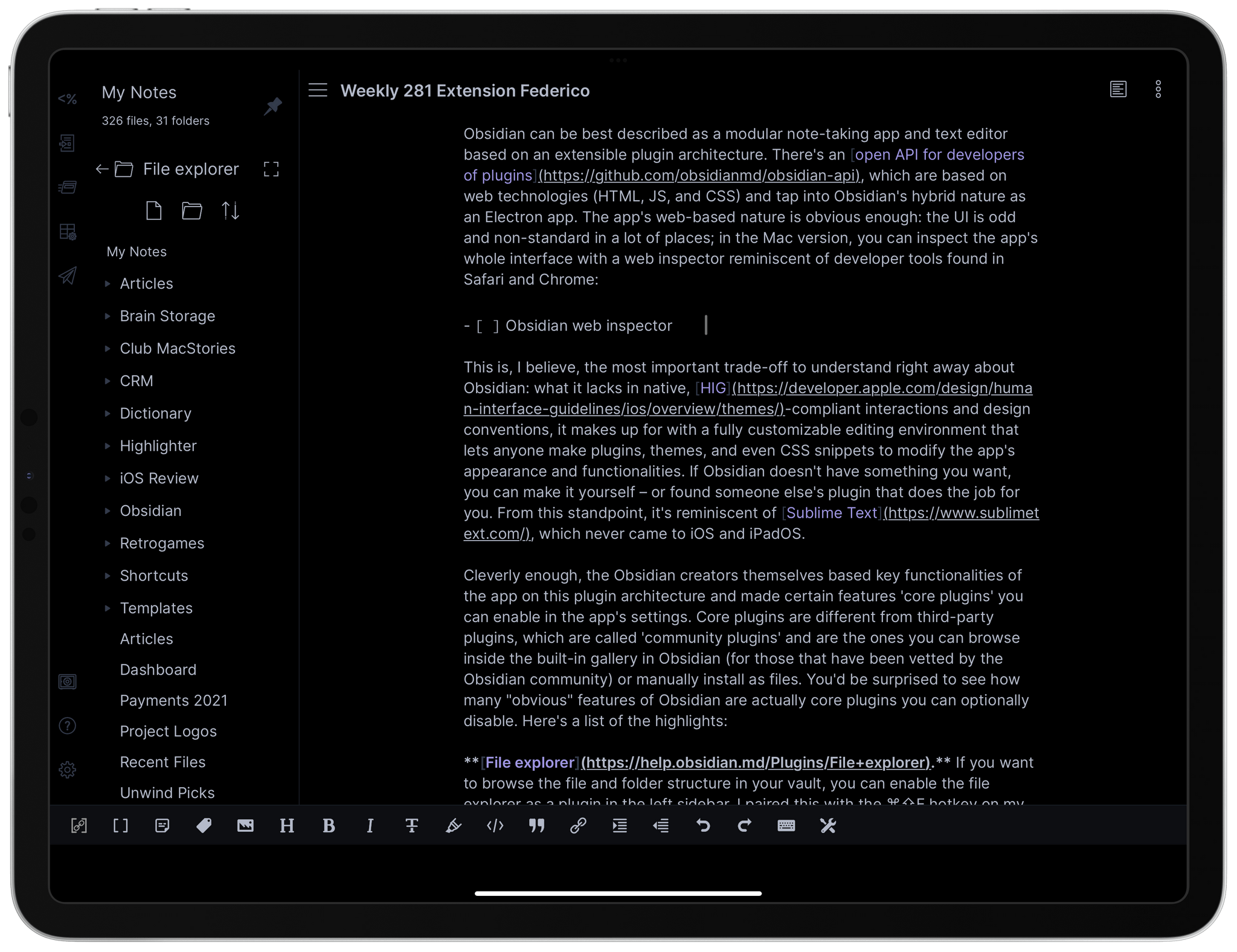Image resolution: width=1237 pixels, height=952 pixels.
Task: Click the table settings ribbon icon
Action: click(67, 232)
